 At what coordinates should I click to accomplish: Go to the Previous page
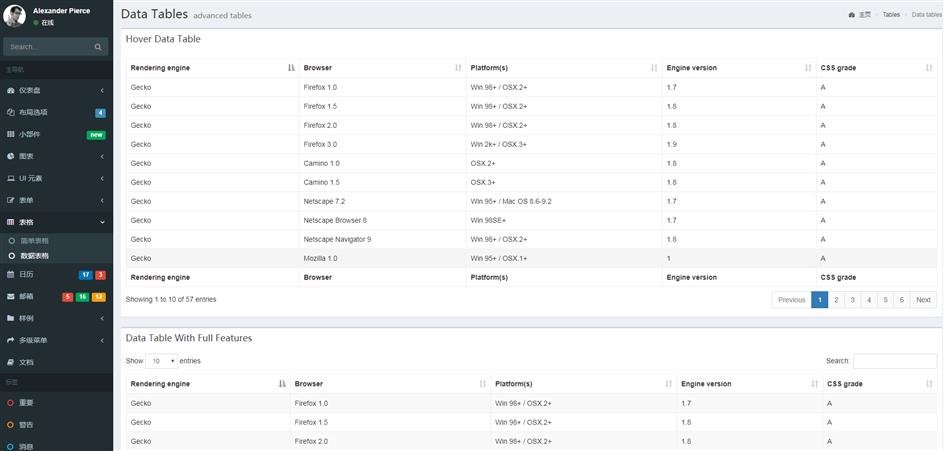point(792,300)
